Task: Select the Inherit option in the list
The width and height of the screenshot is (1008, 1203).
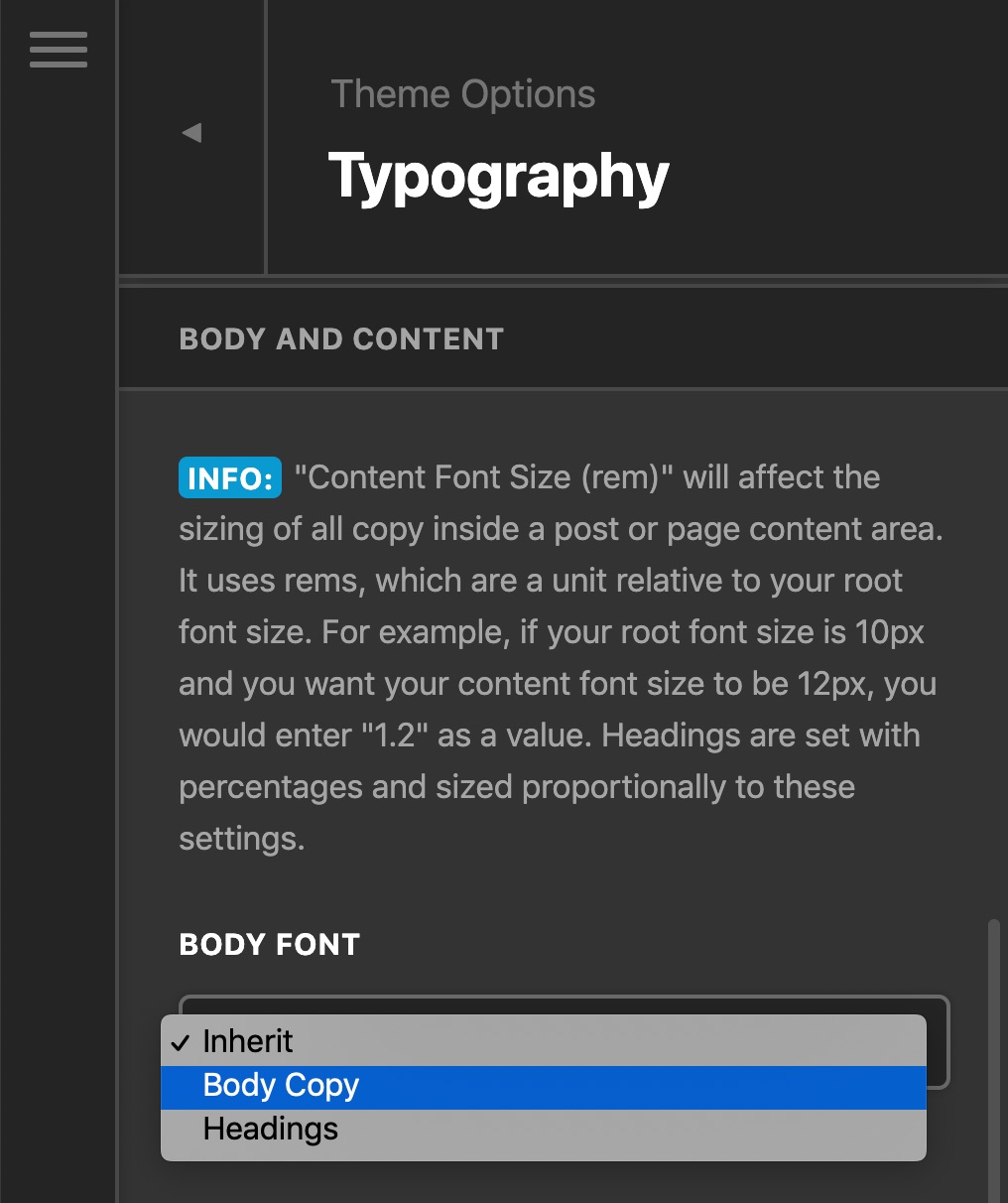Action: [544, 1041]
